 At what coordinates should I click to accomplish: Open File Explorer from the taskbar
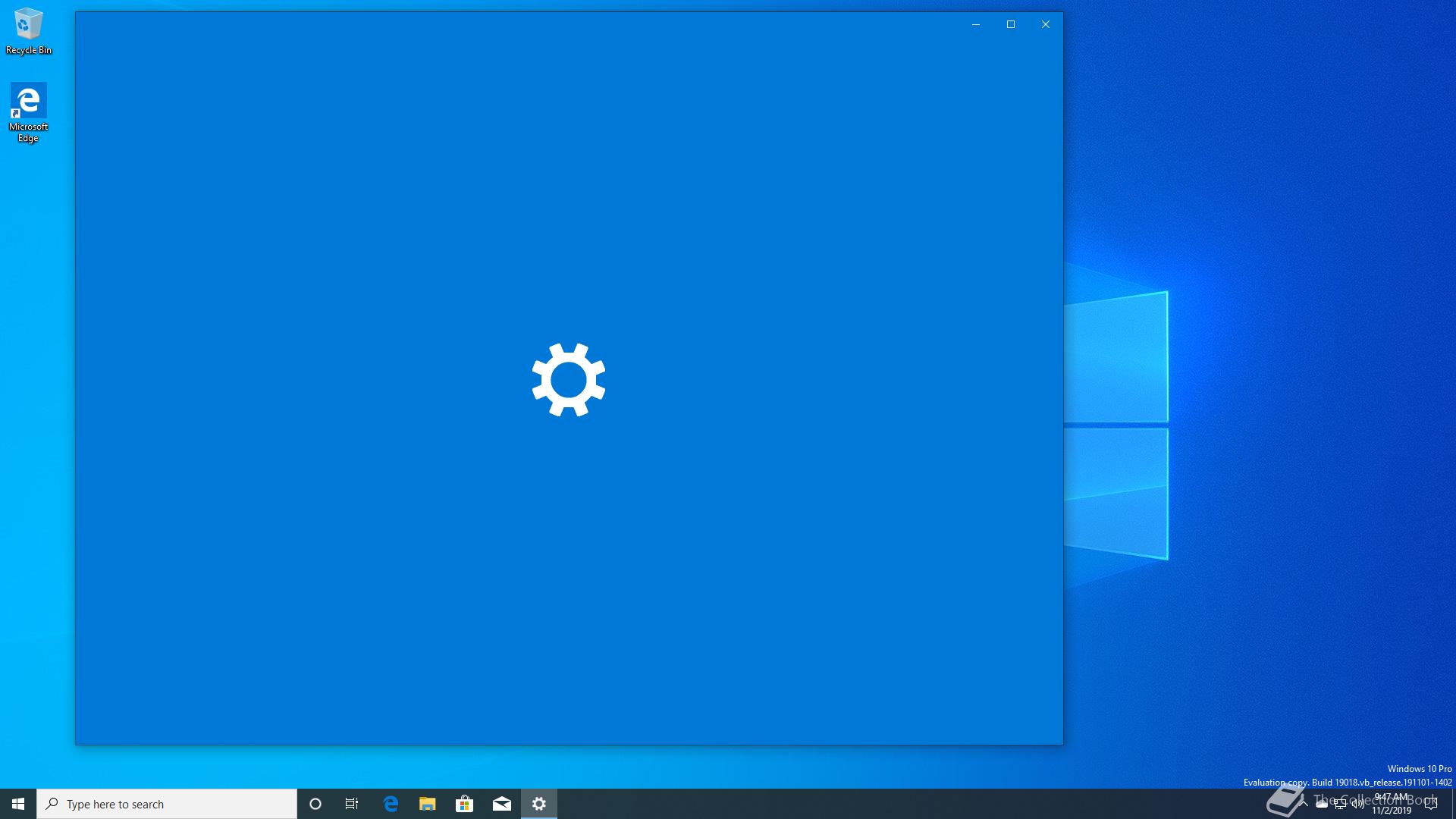pyautogui.click(x=428, y=804)
